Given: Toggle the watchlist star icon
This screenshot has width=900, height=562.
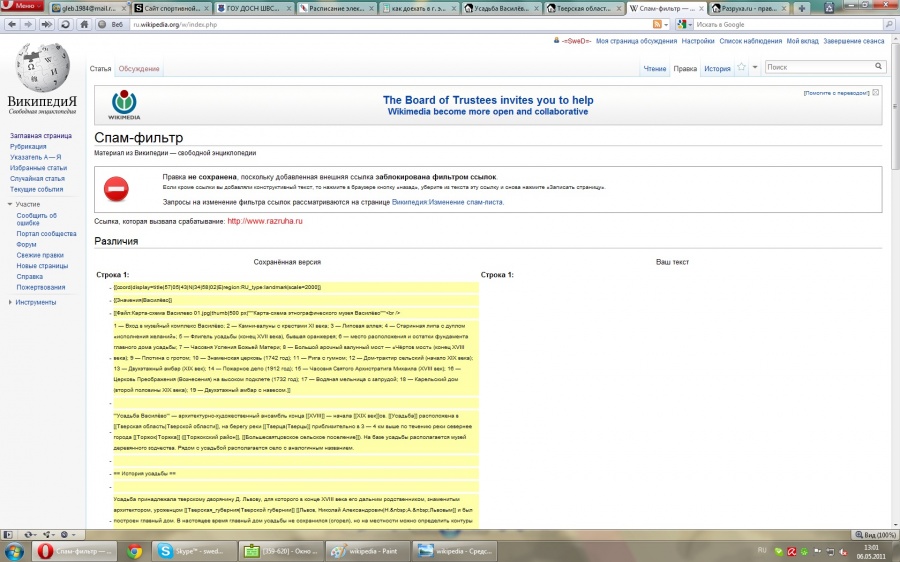Looking at the screenshot, I should [x=742, y=67].
